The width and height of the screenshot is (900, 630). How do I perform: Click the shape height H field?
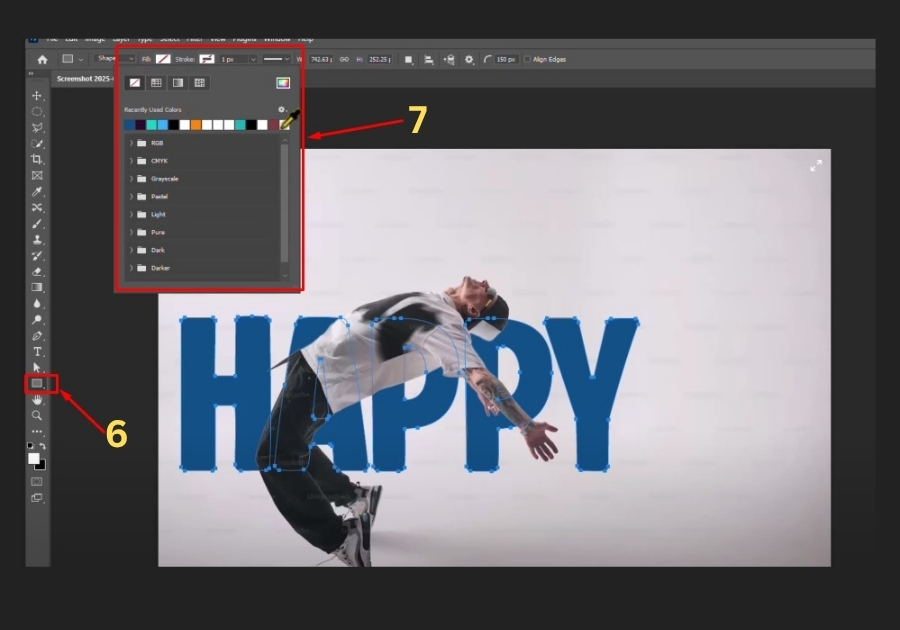coord(379,59)
